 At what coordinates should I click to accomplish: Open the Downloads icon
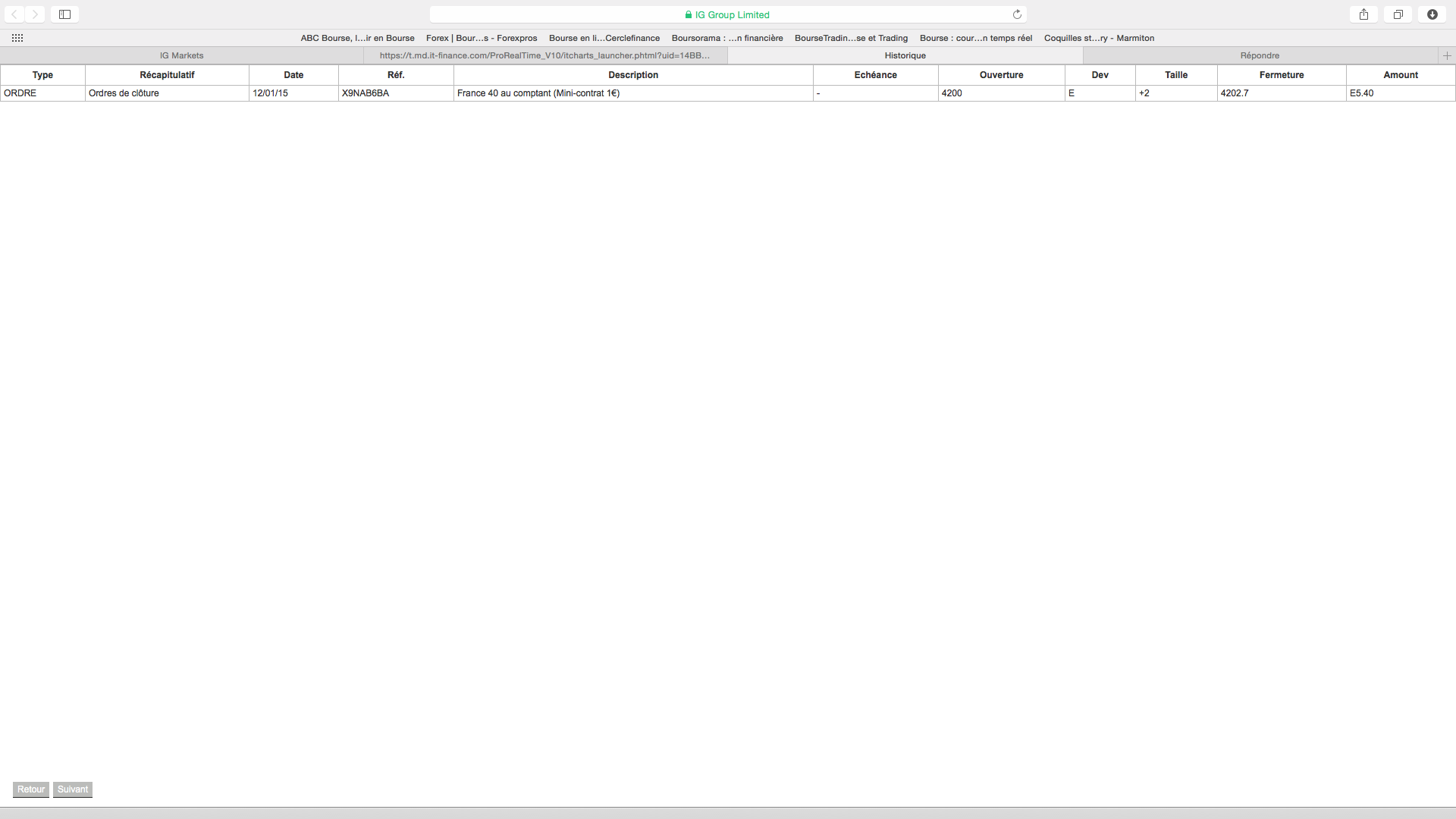pos(1432,14)
